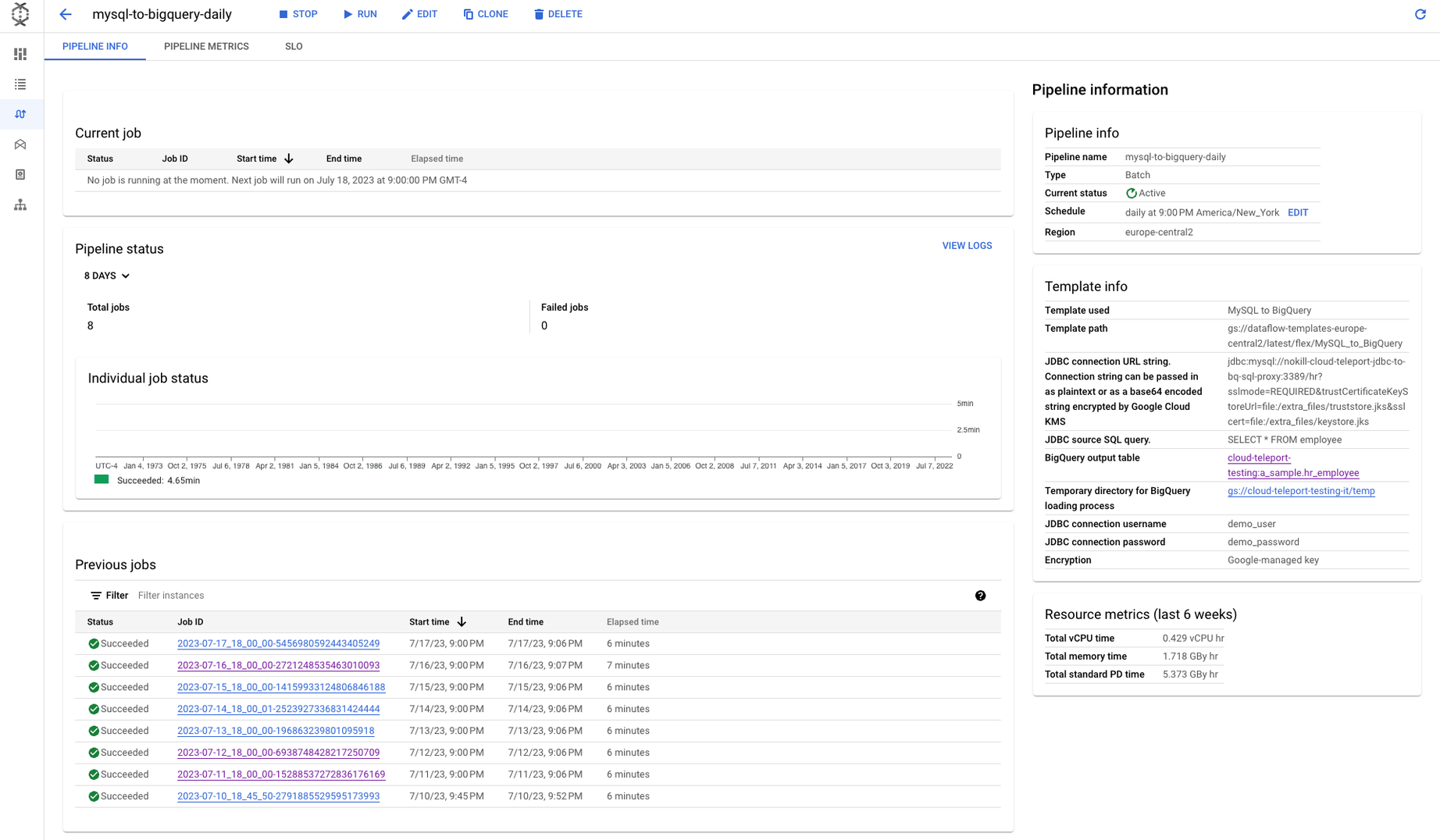Screen dimensions: 1440x840
Task: Edit the pipeline schedule
Action: click(x=1298, y=212)
